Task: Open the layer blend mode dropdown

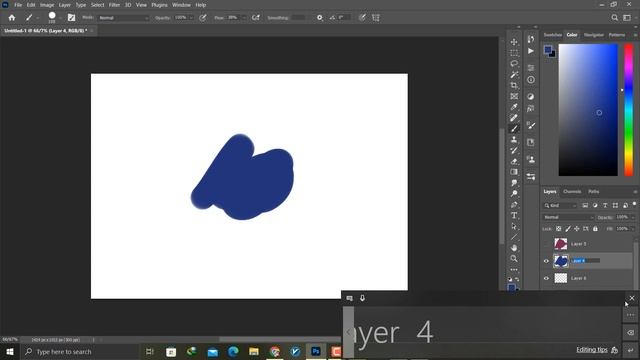Action: 568,217
